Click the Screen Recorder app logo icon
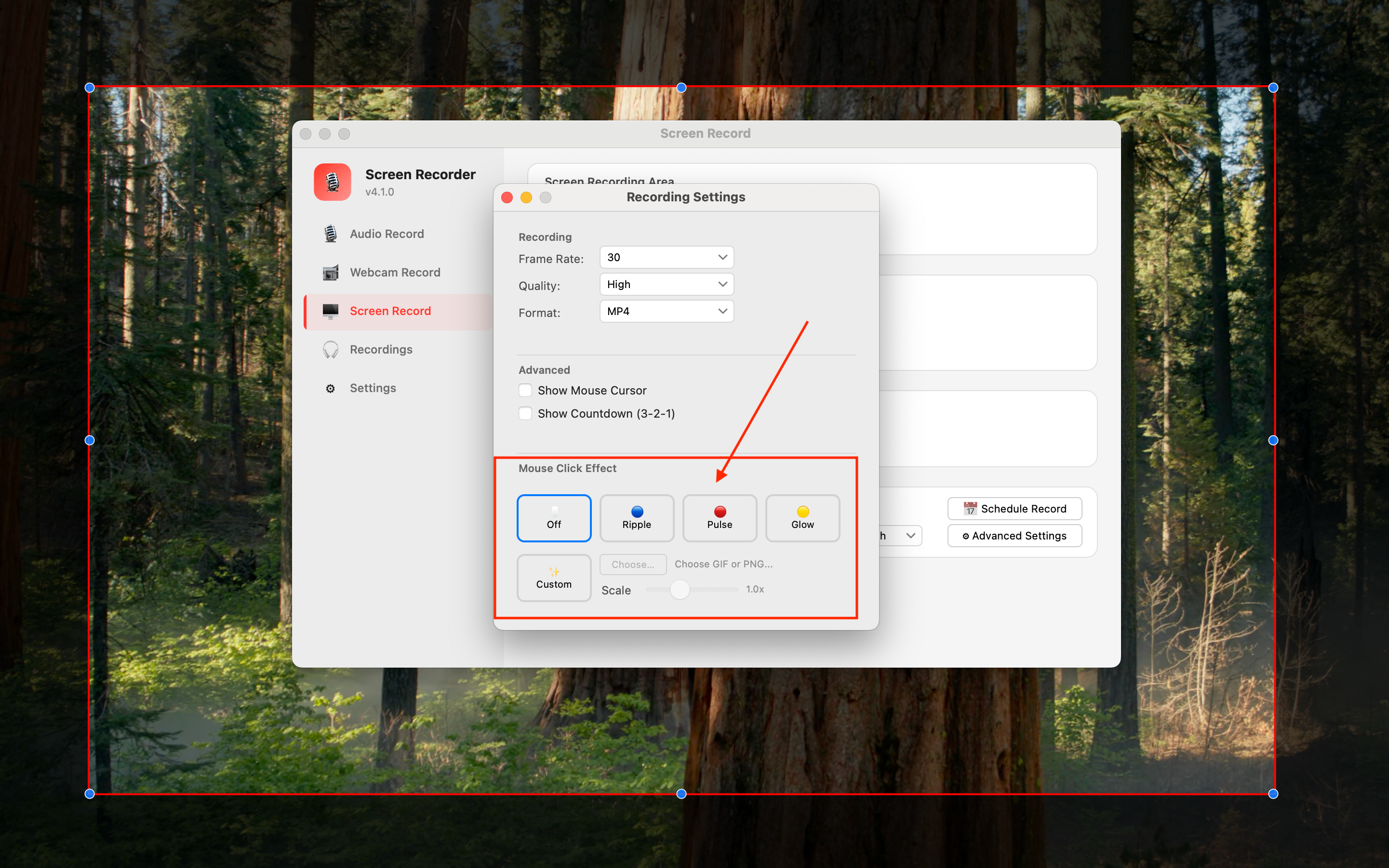Viewport: 1389px width, 868px height. (332, 182)
